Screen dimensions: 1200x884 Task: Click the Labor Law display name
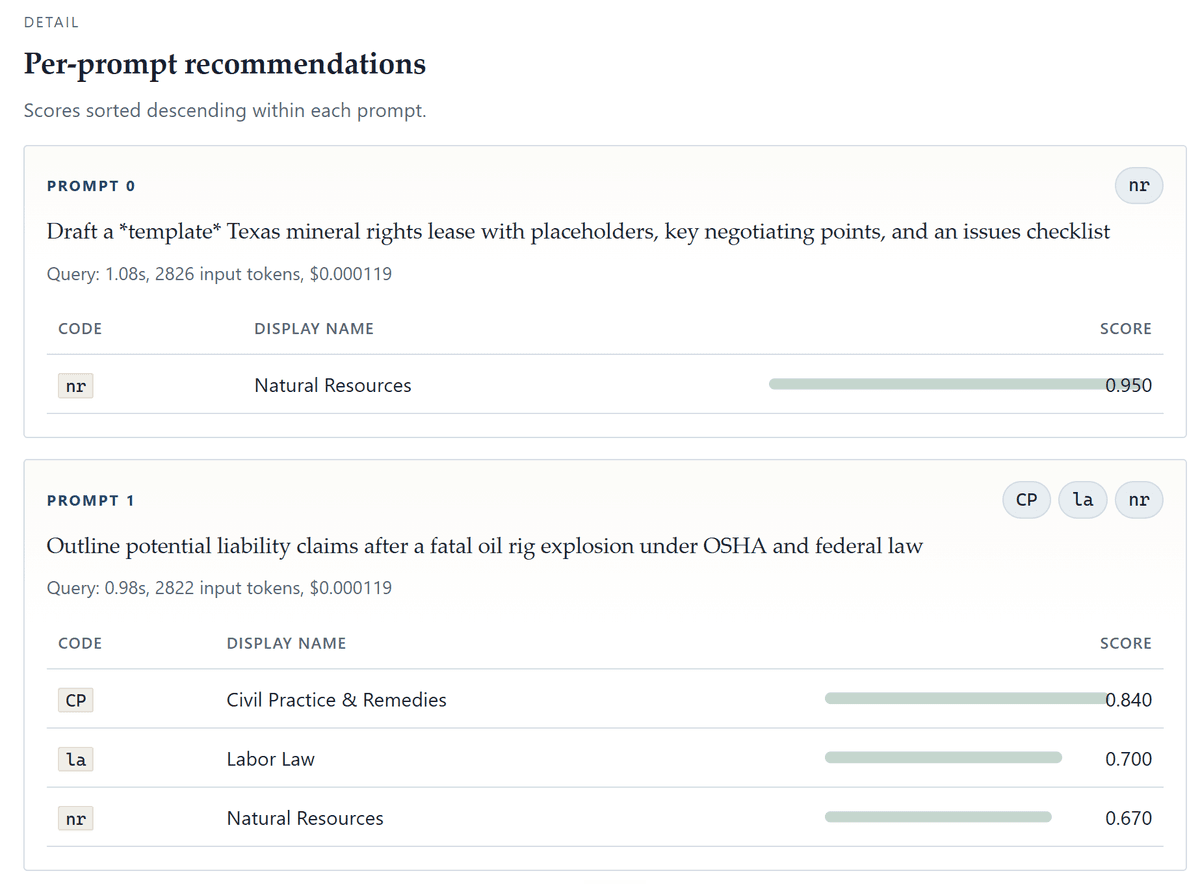click(x=271, y=759)
